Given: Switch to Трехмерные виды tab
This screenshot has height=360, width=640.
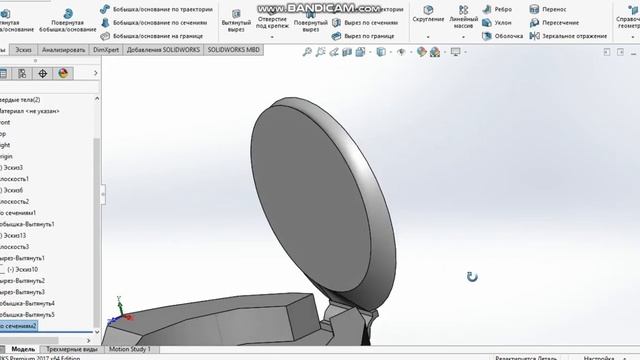Looking at the screenshot, I should click(72, 349).
